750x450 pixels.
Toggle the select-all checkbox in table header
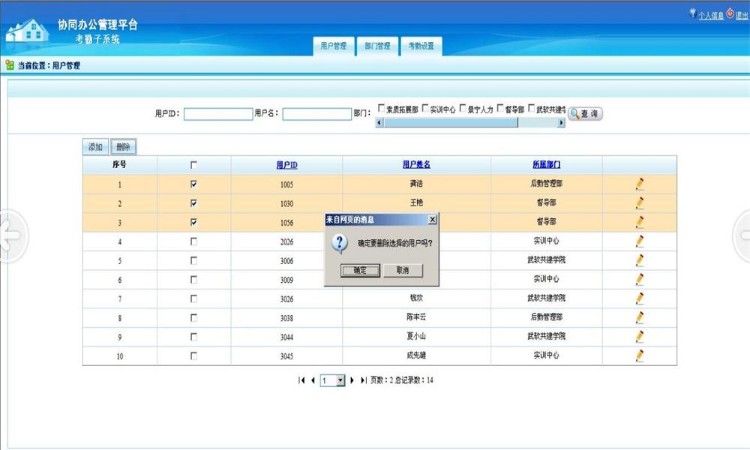click(x=194, y=165)
